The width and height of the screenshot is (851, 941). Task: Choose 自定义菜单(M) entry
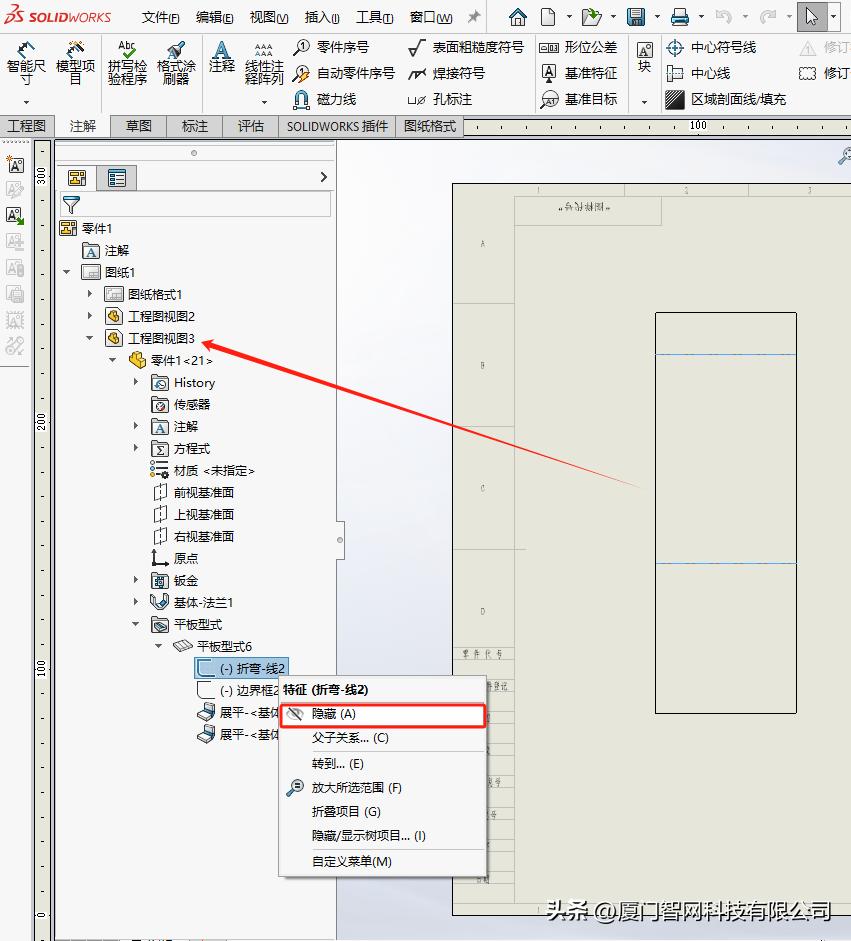383,862
